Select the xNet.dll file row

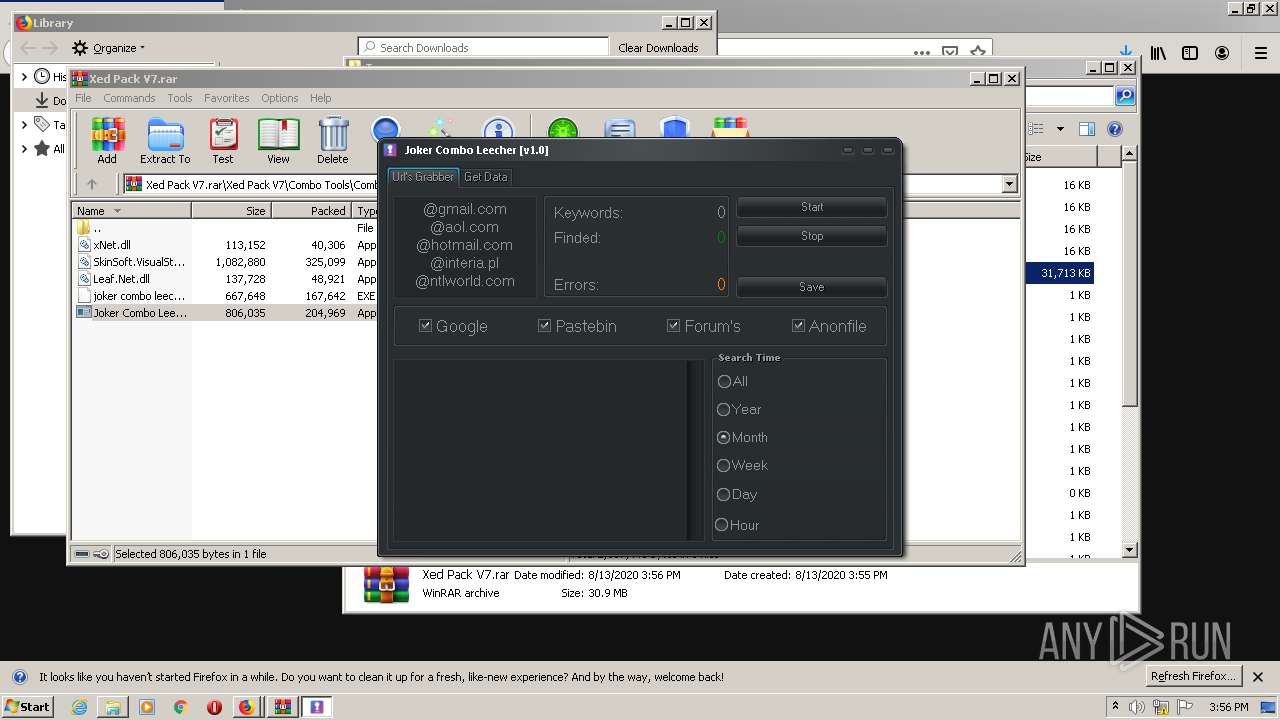coord(225,245)
